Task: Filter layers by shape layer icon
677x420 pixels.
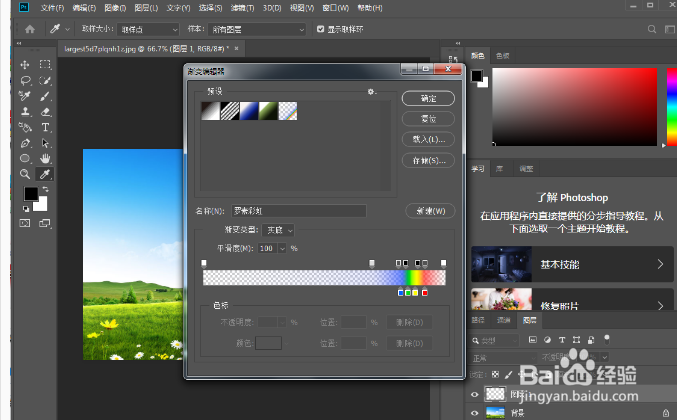Action: point(576,340)
